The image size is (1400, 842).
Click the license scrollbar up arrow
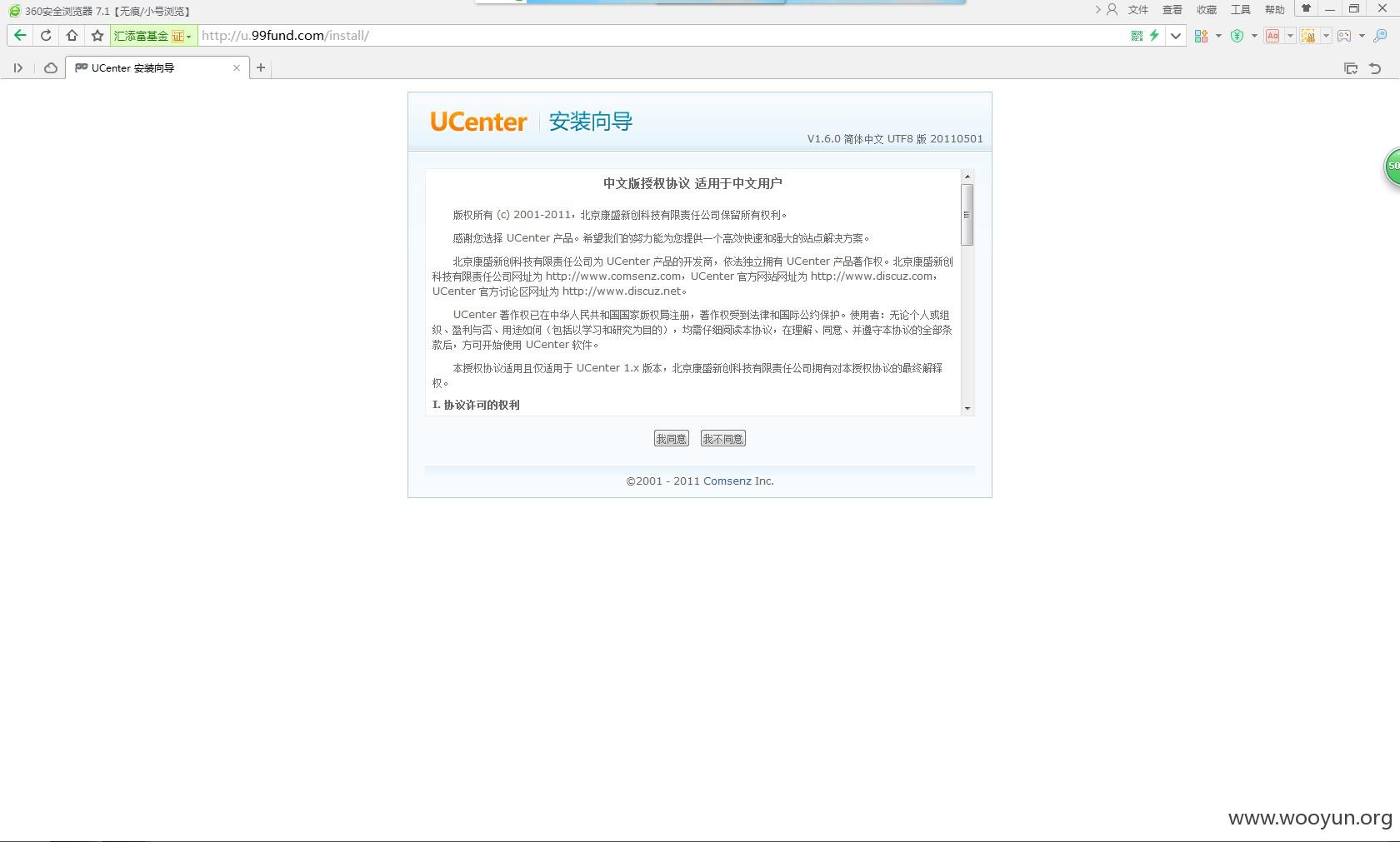click(967, 177)
